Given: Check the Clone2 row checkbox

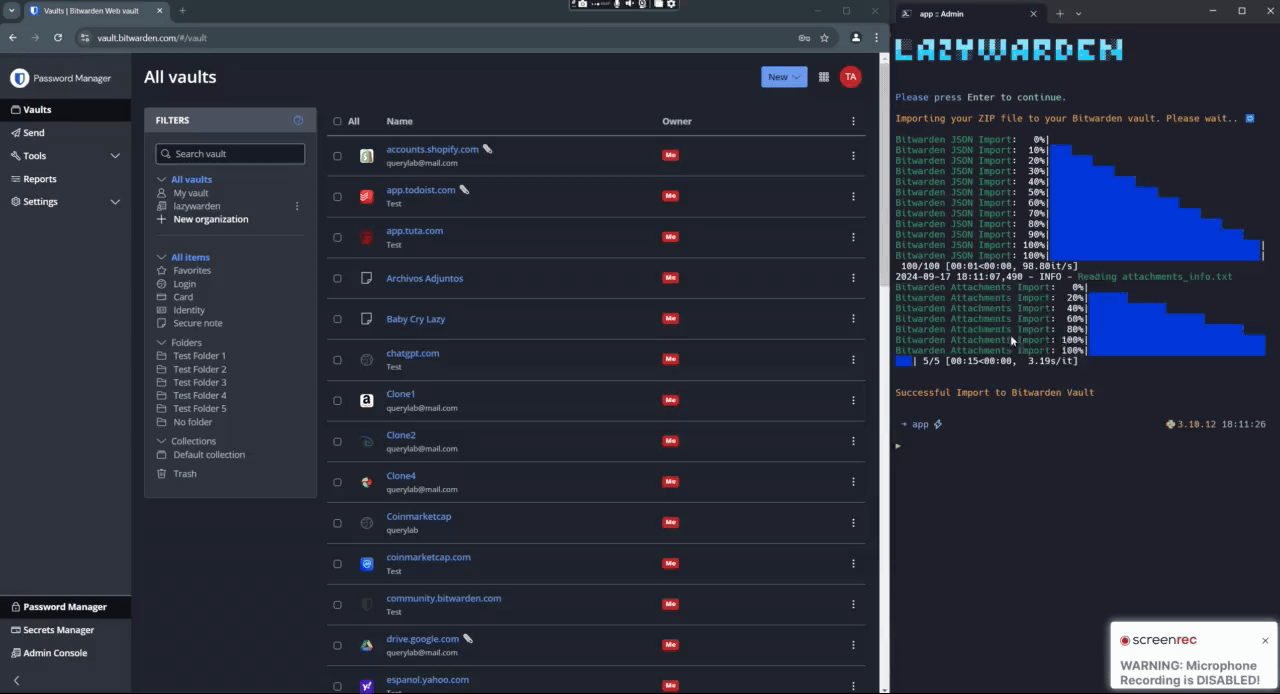Looking at the screenshot, I should pyautogui.click(x=337, y=442).
